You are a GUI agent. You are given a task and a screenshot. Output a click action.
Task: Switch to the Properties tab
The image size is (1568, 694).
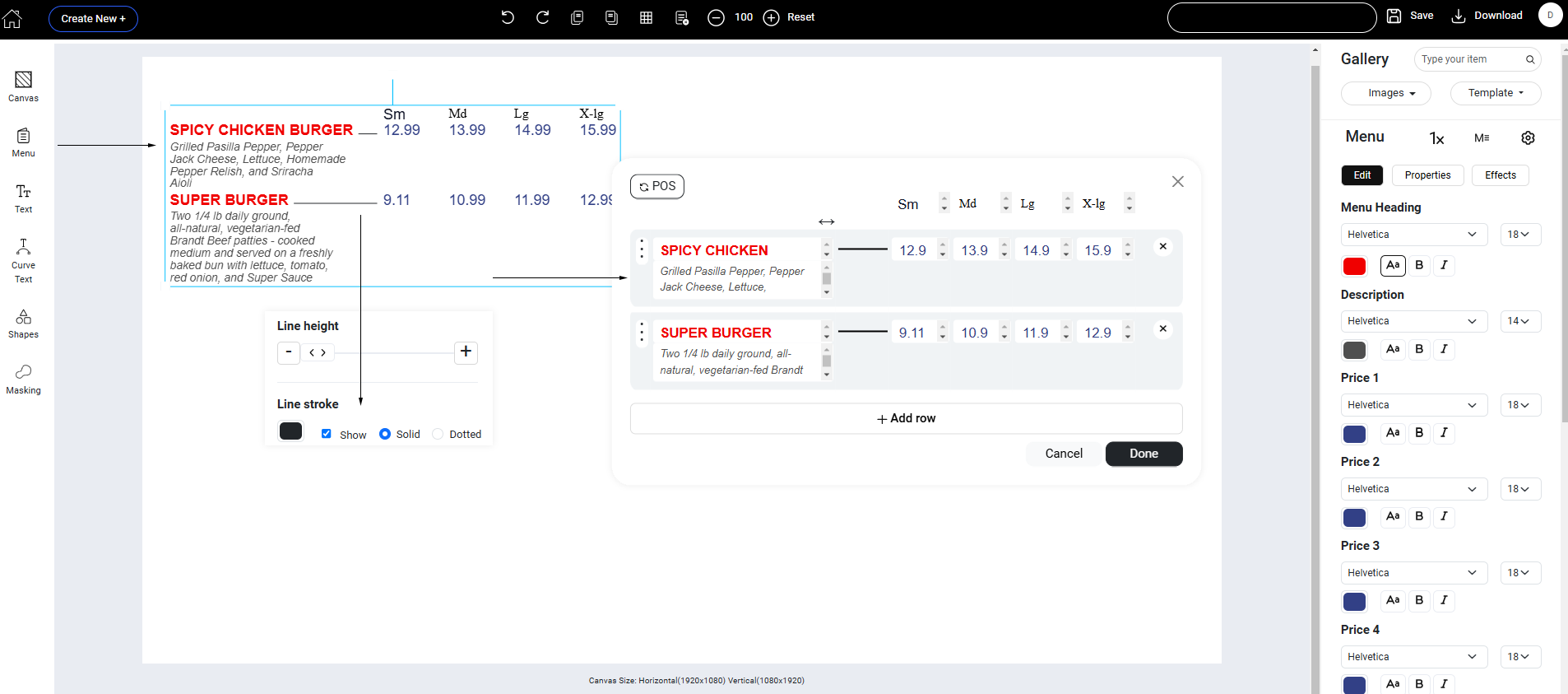(x=1427, y=175)
